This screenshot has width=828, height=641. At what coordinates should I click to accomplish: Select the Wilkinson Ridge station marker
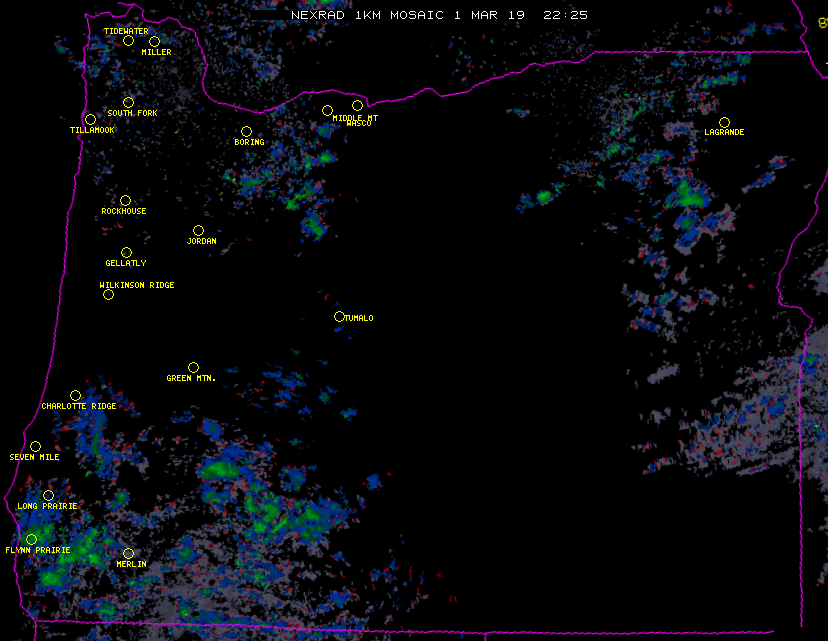[108, 294]
